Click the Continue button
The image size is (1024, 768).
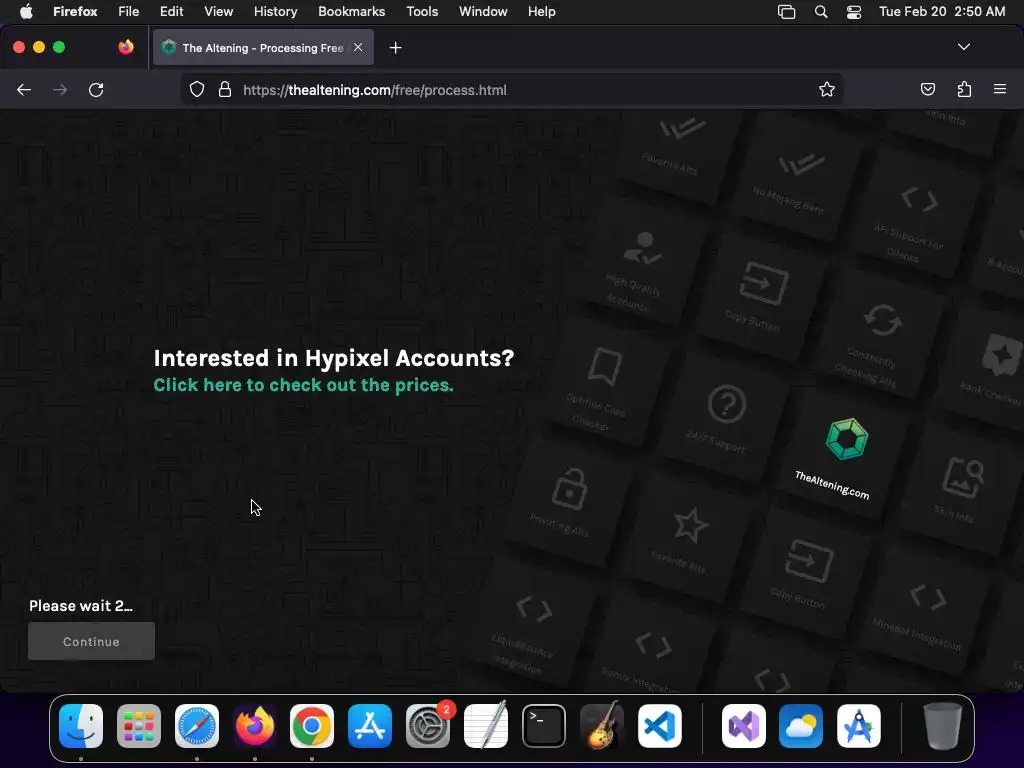(x=91, y=641)
